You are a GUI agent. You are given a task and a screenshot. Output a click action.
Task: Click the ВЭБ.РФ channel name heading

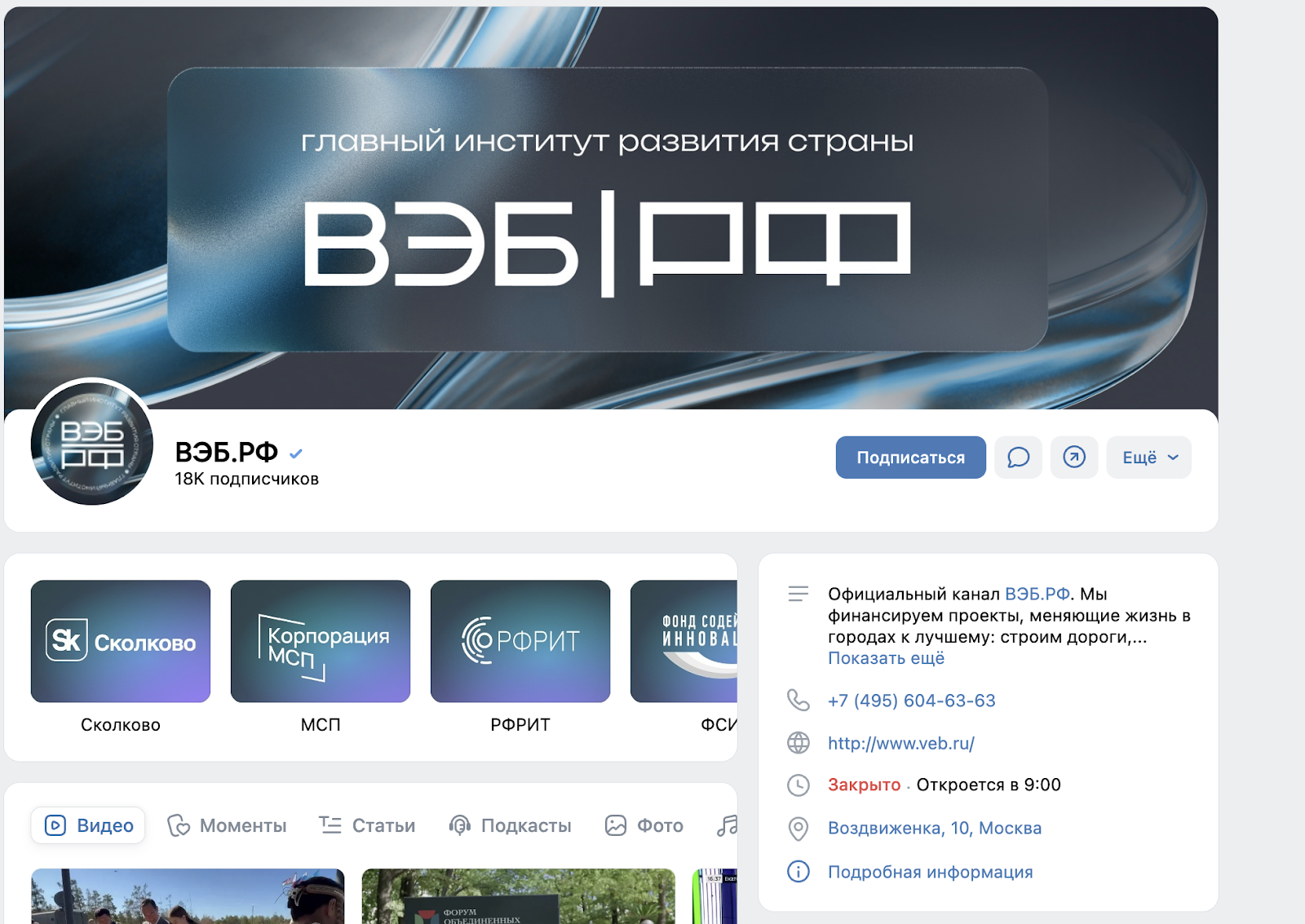click(x=227, y=452)
